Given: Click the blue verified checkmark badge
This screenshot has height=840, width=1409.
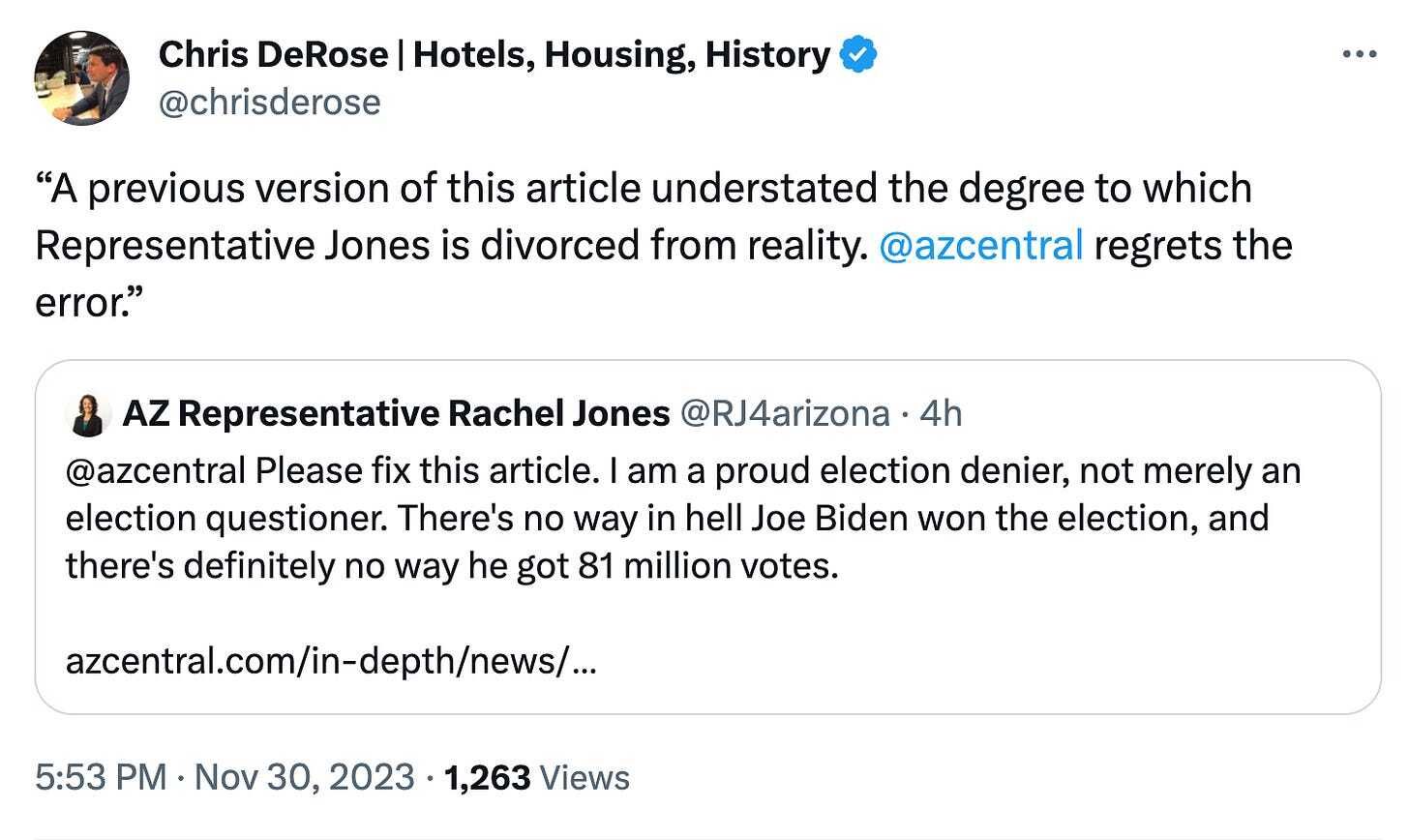Looking at the screenshot, I should point(857,55).
